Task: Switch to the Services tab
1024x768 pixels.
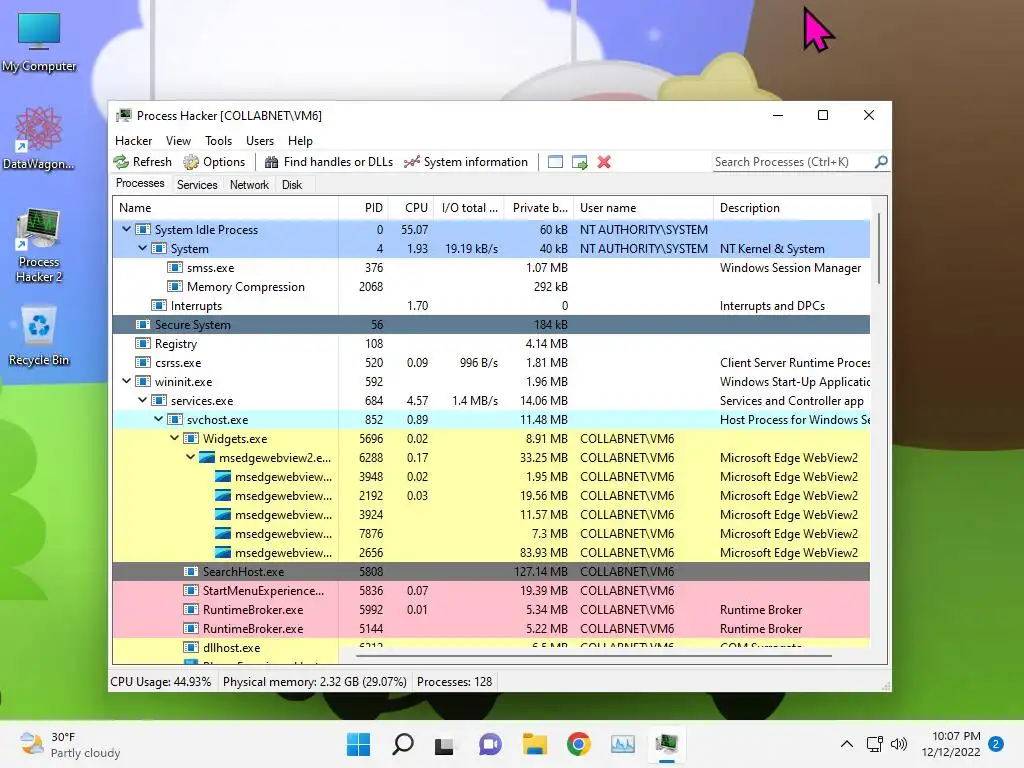Action: tap(197, 185)
